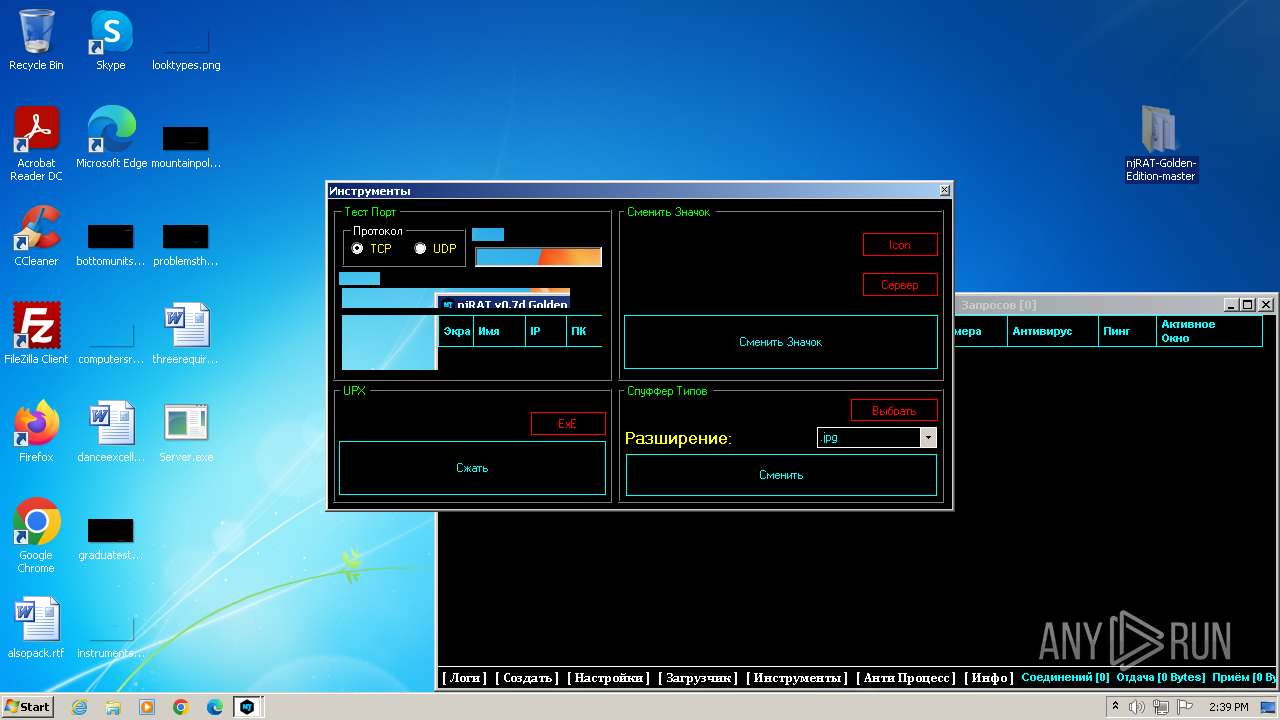
Task: Select the UDP protocol radio button
Action: point(420,248)
